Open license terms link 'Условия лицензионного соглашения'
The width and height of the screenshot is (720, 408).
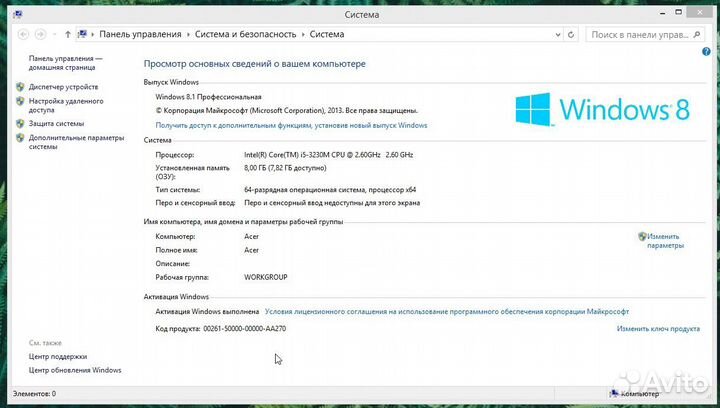[x=446, y=312]
